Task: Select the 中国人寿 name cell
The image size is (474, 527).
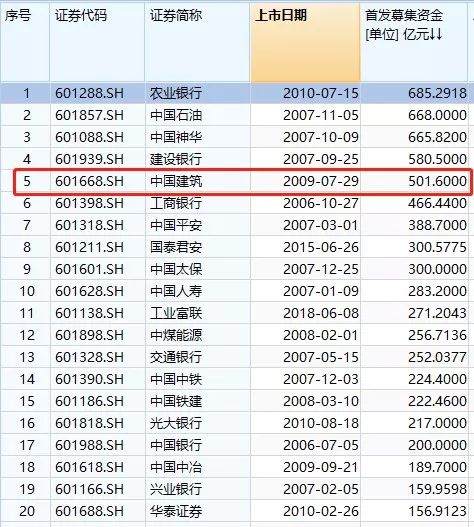Action: [x=176, y=291]
